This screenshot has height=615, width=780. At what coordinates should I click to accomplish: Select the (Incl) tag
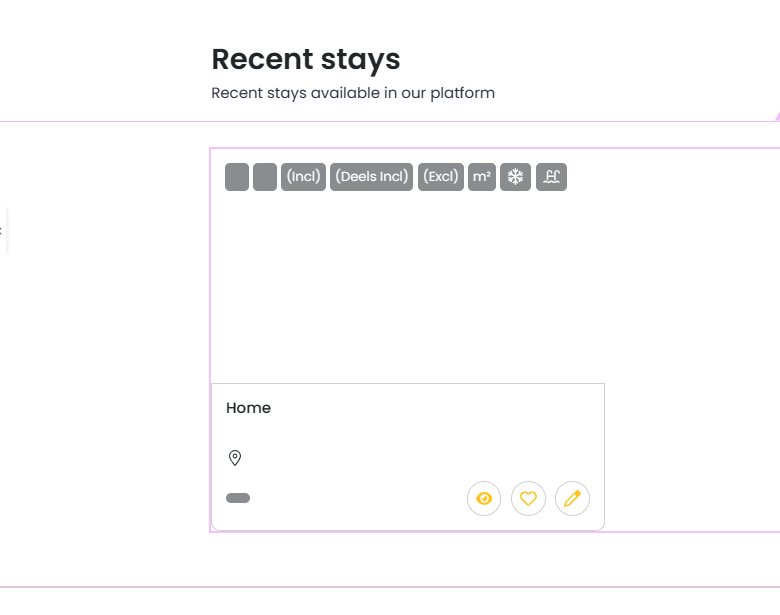pyautogui.click(x=303, y=177)
